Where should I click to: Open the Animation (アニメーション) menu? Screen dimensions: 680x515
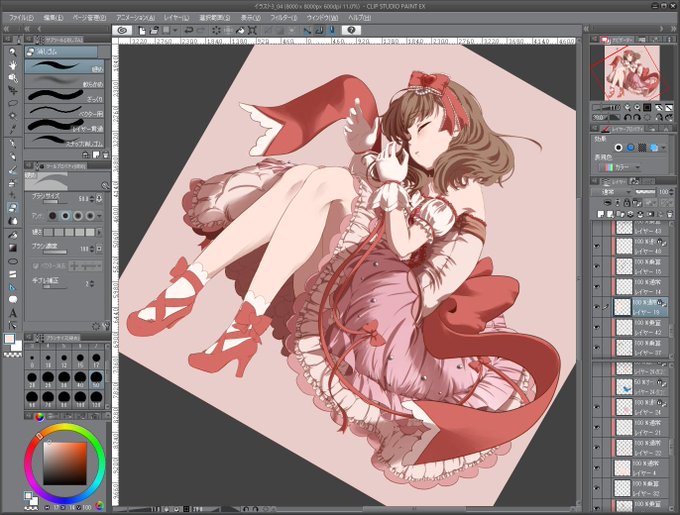tap(135, 18)
